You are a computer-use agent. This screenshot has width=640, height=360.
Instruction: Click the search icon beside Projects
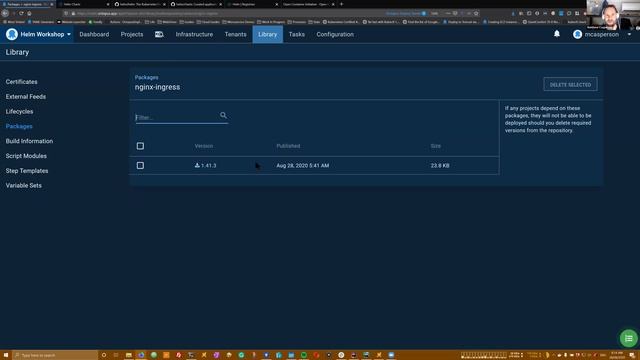(159, 35)
